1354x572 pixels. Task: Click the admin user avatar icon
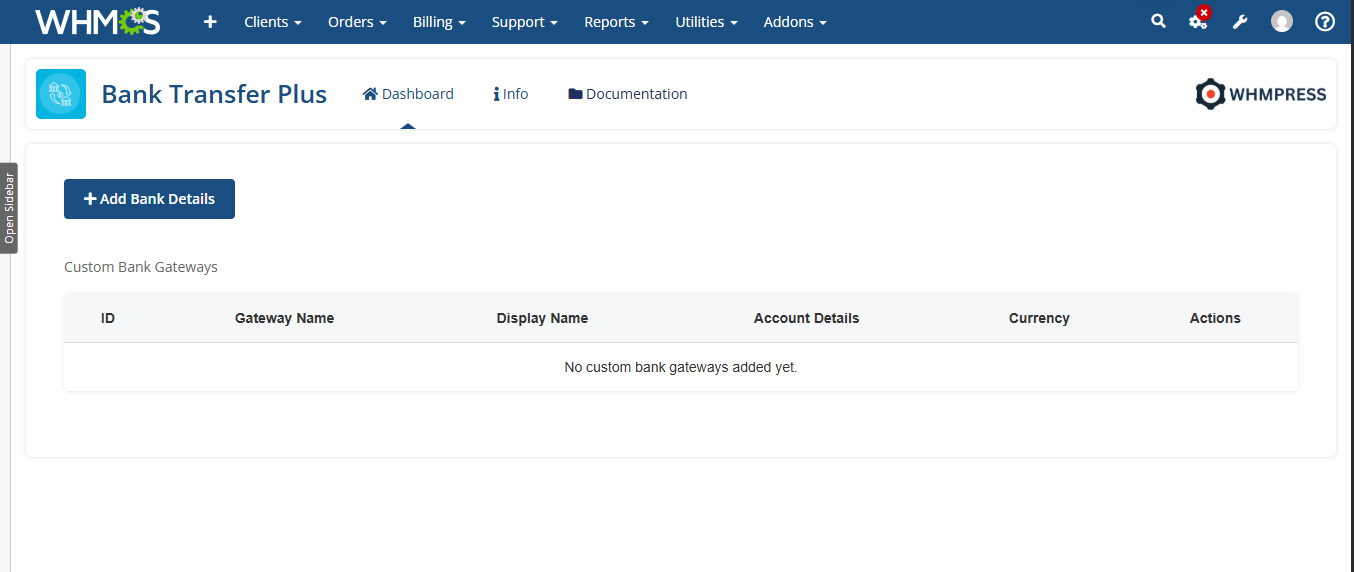(1282, 22)
